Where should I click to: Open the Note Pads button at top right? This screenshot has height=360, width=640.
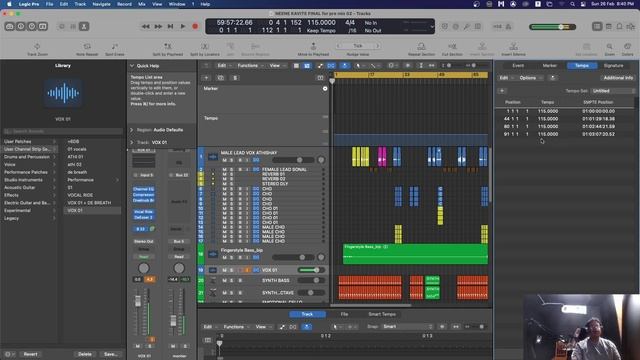pos(609,27)
